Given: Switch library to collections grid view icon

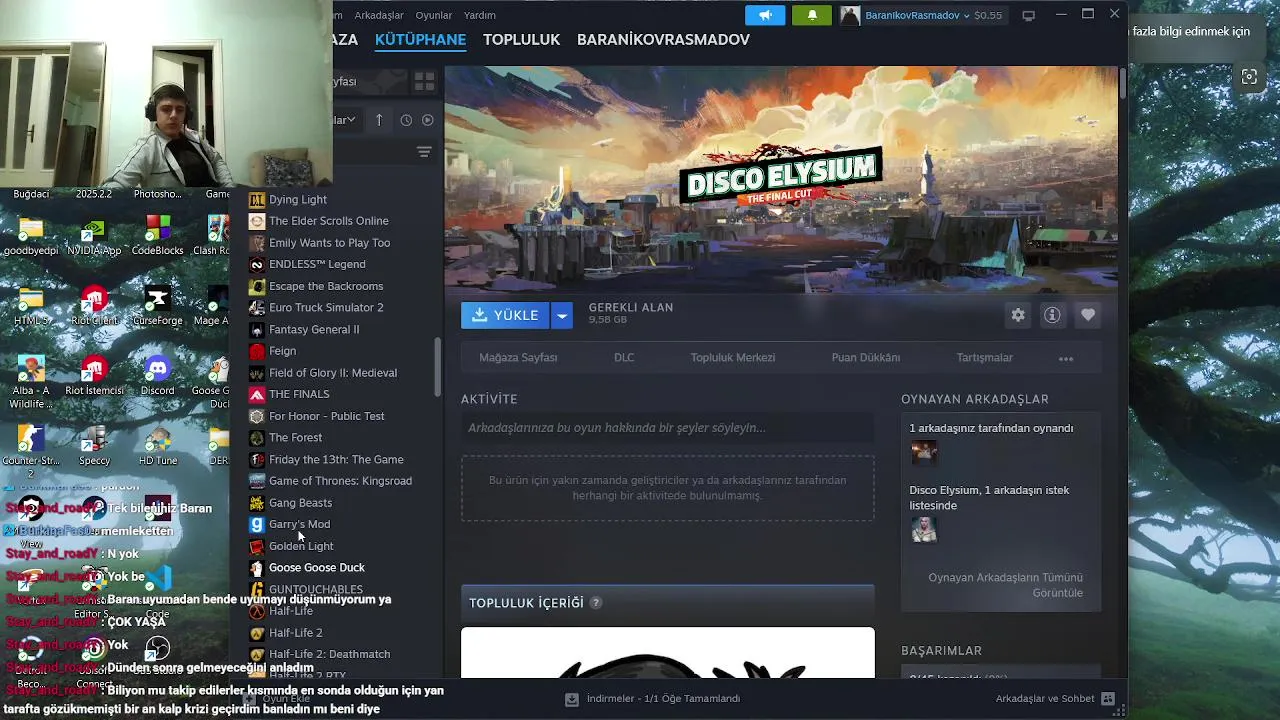Looking at the screenshot, I should [424, 81].
